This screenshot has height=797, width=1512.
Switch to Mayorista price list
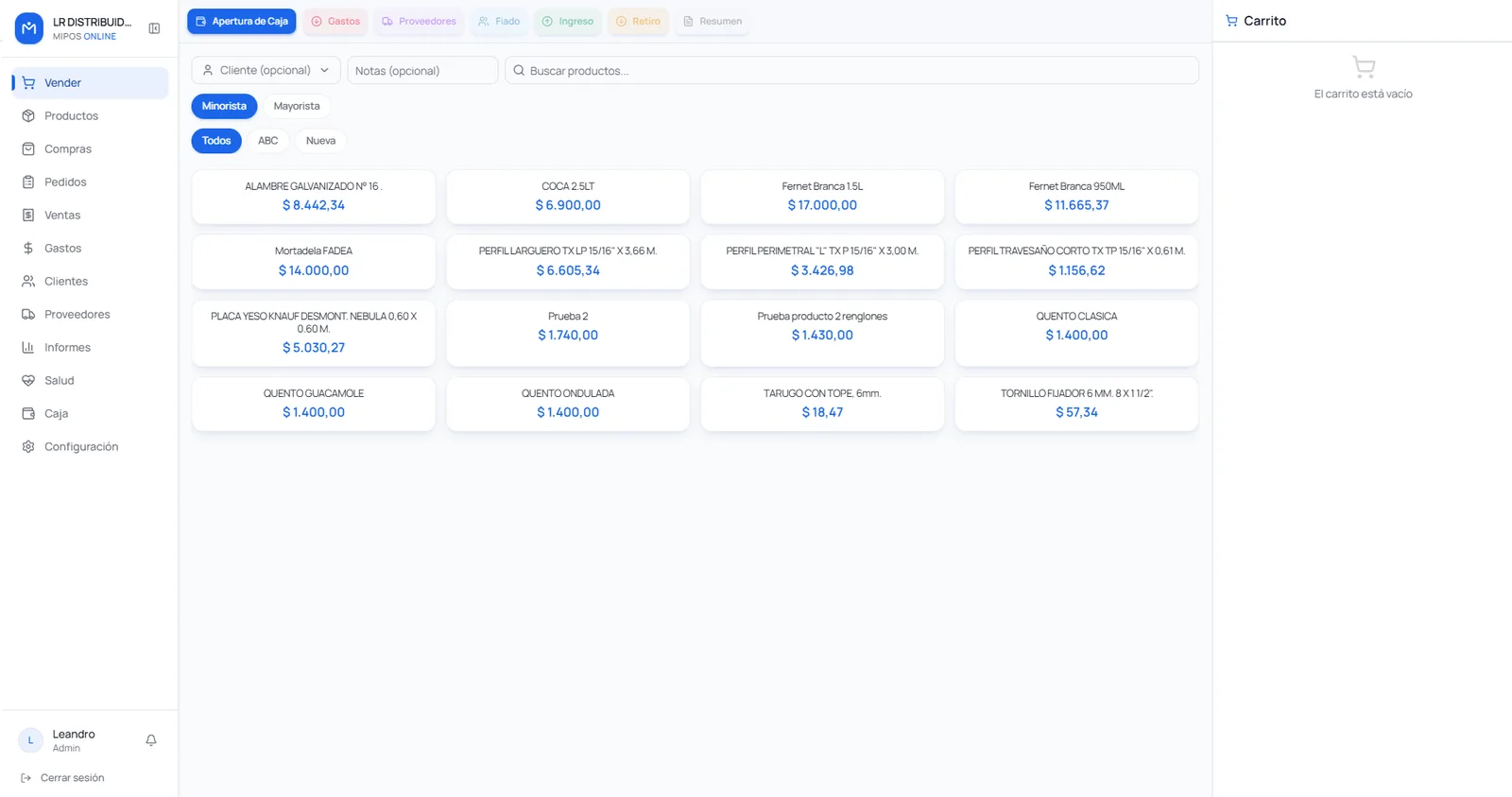tap(297, 106)
